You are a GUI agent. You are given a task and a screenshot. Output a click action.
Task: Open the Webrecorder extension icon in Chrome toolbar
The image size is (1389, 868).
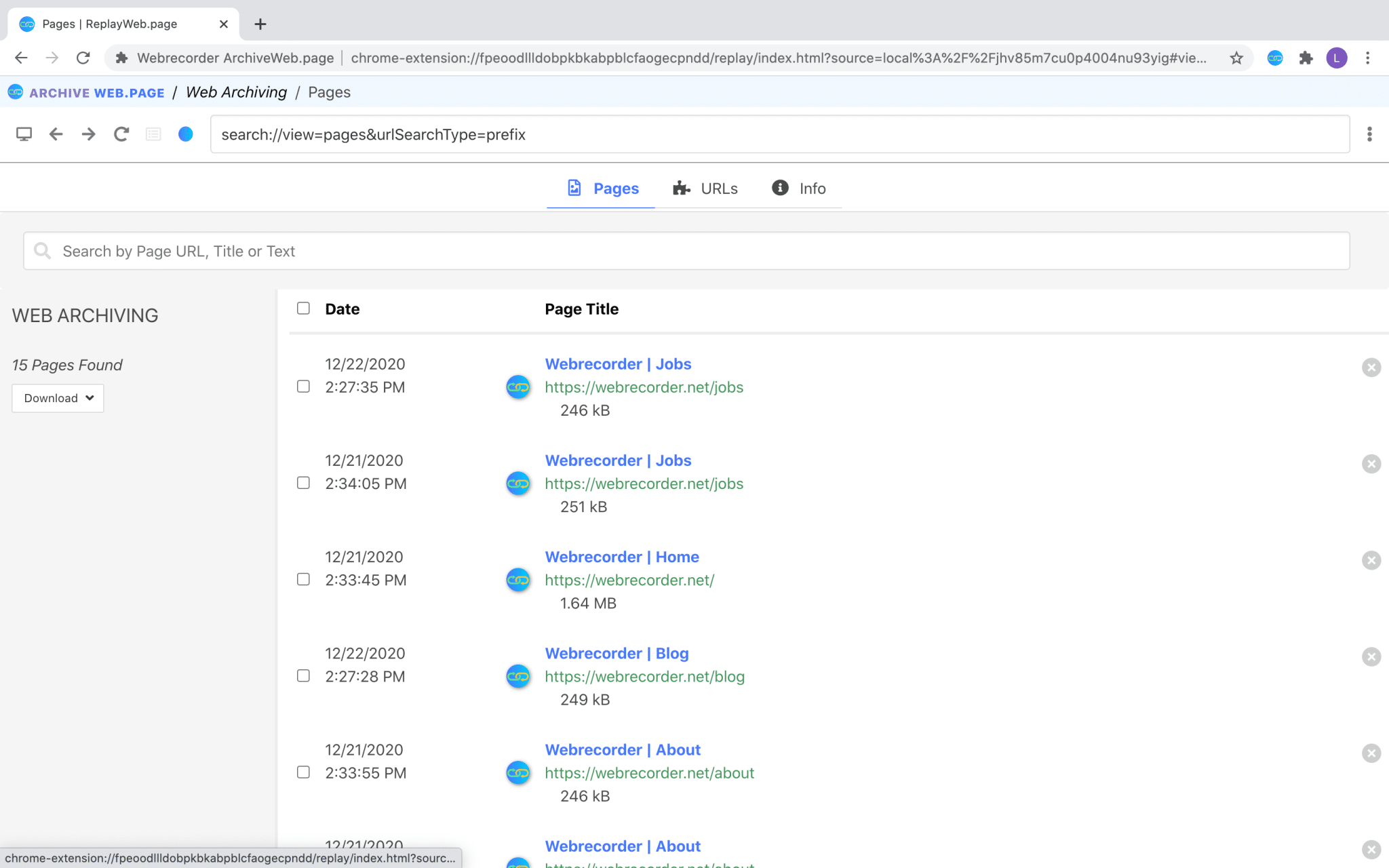(1275, 58)
